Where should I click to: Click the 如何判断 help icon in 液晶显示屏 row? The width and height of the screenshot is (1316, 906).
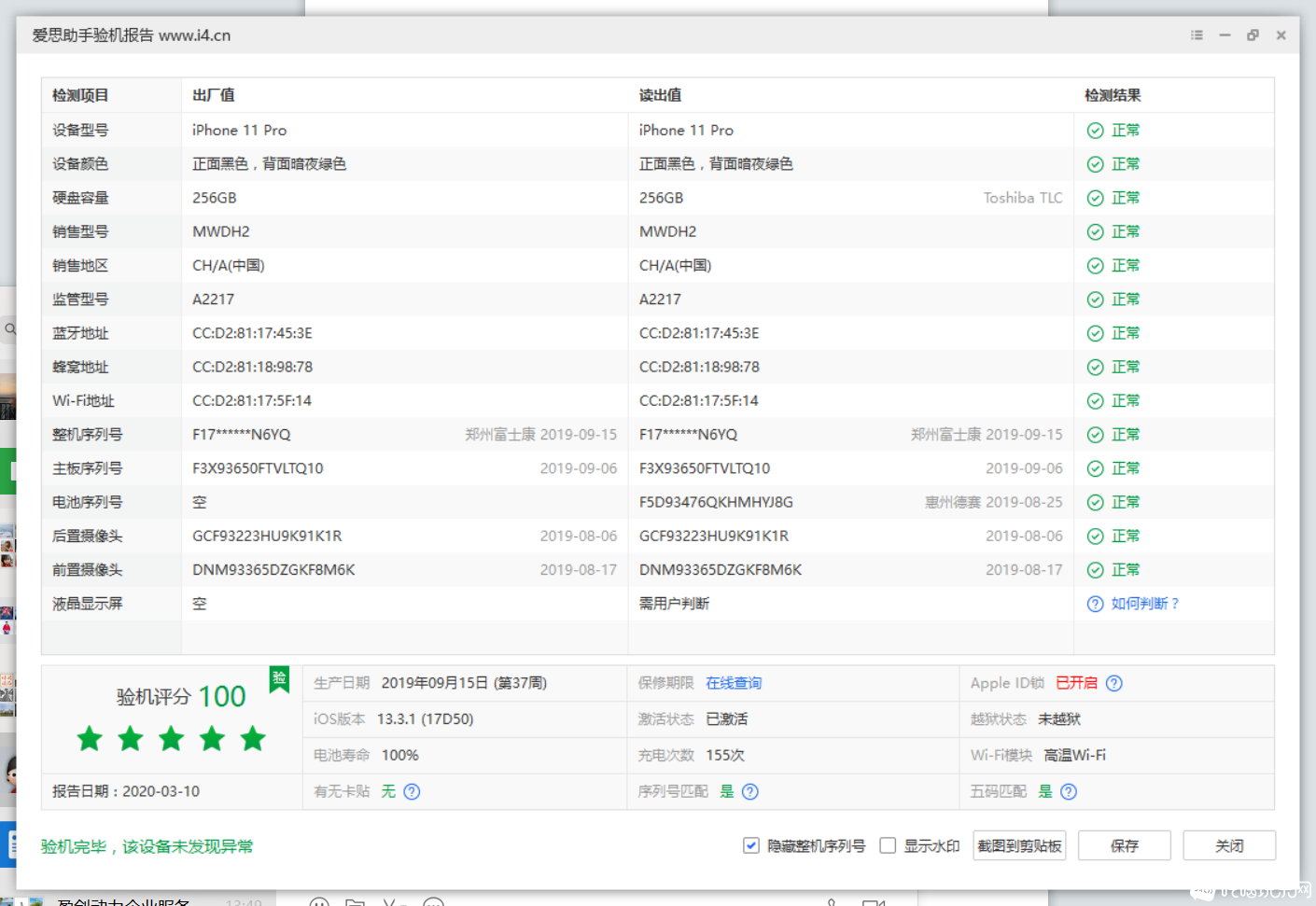1096,604
